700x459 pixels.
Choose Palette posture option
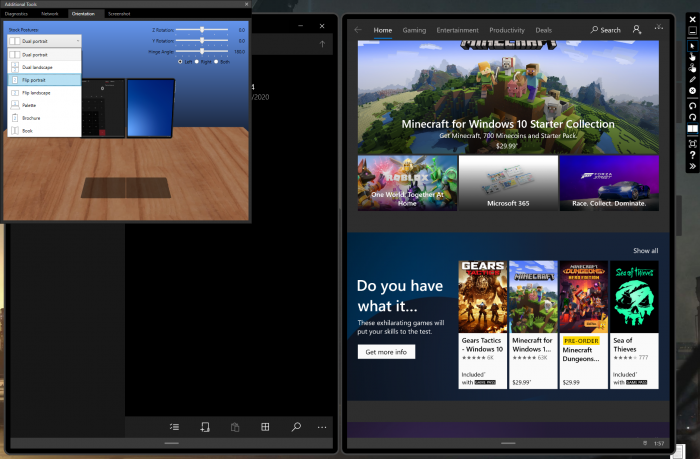pyautogui.click(x=45, y=105)
